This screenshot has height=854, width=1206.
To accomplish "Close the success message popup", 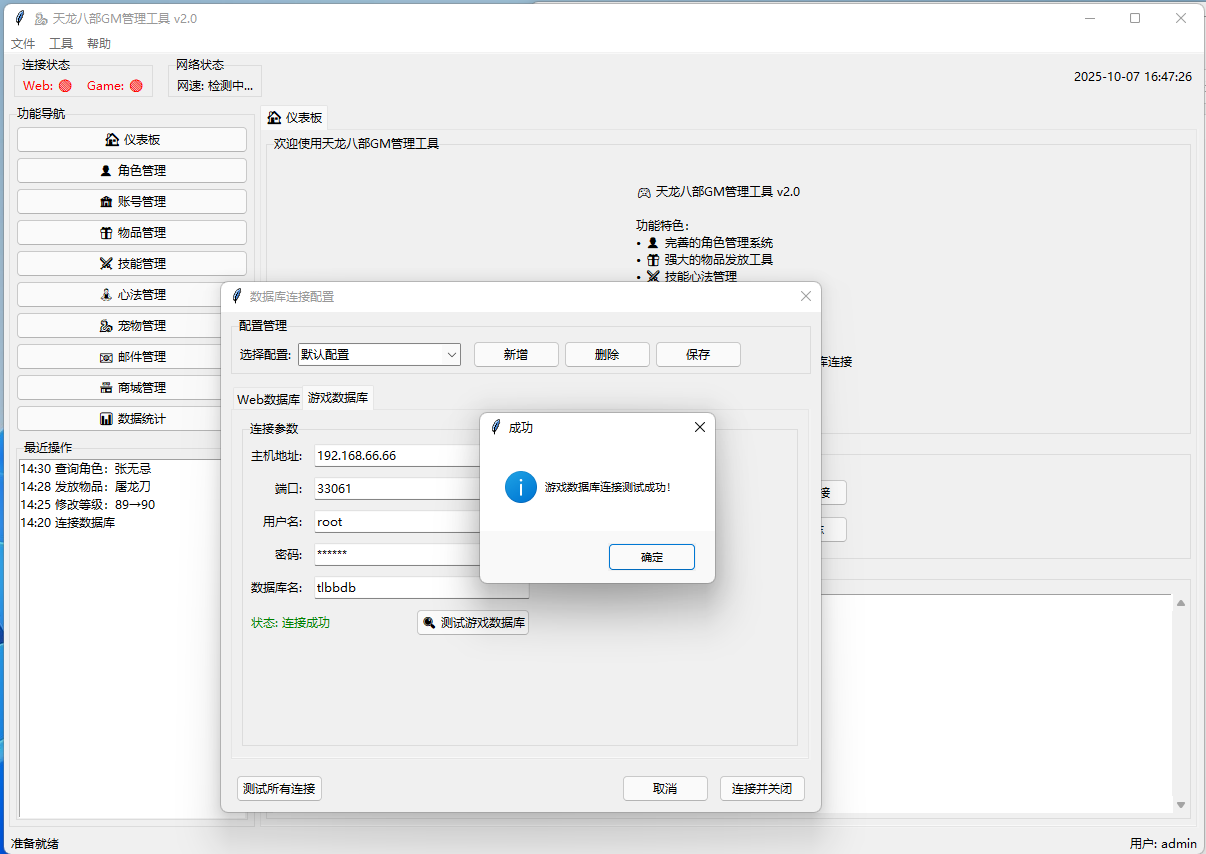I will [699, 427].
